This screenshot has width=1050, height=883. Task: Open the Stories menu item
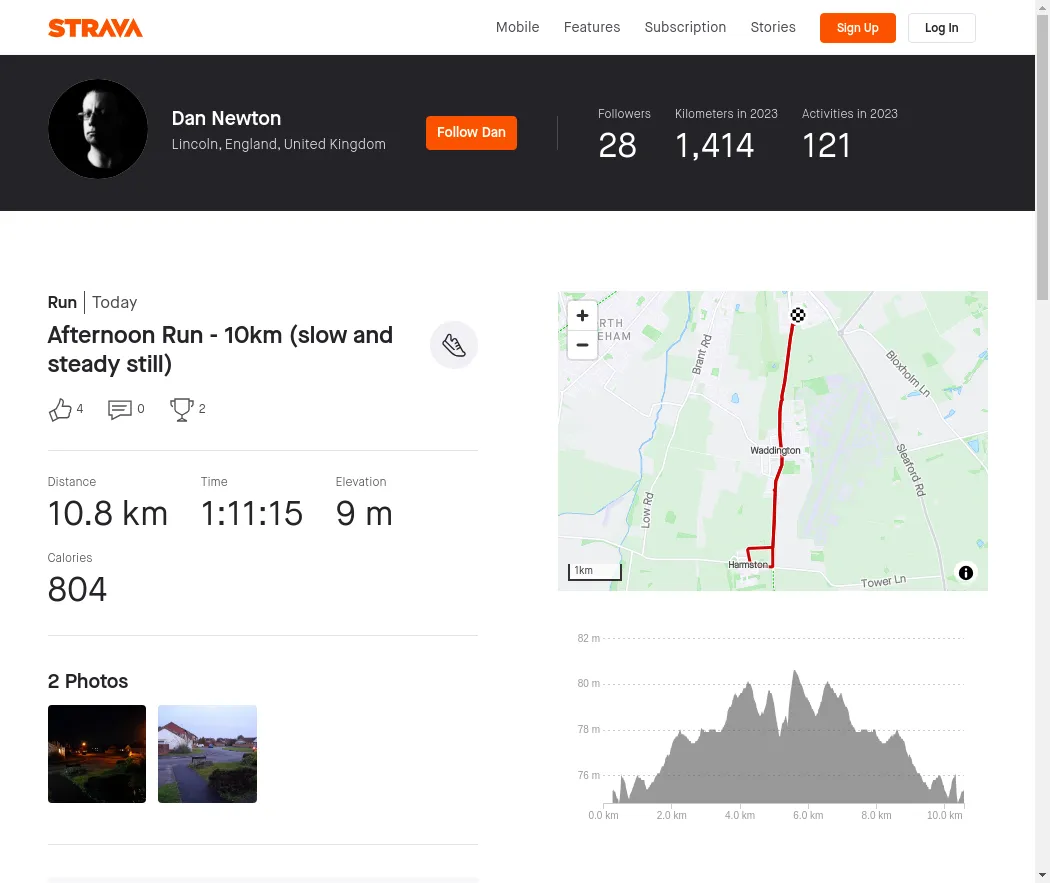coord(773,27)
